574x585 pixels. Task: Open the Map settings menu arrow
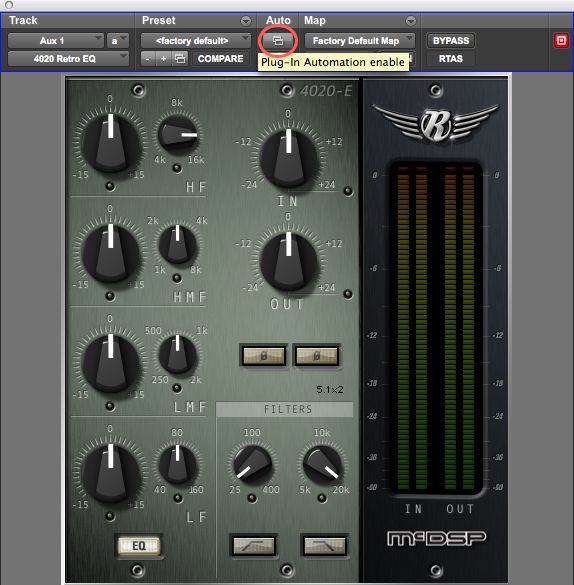[x=411, y=21]
